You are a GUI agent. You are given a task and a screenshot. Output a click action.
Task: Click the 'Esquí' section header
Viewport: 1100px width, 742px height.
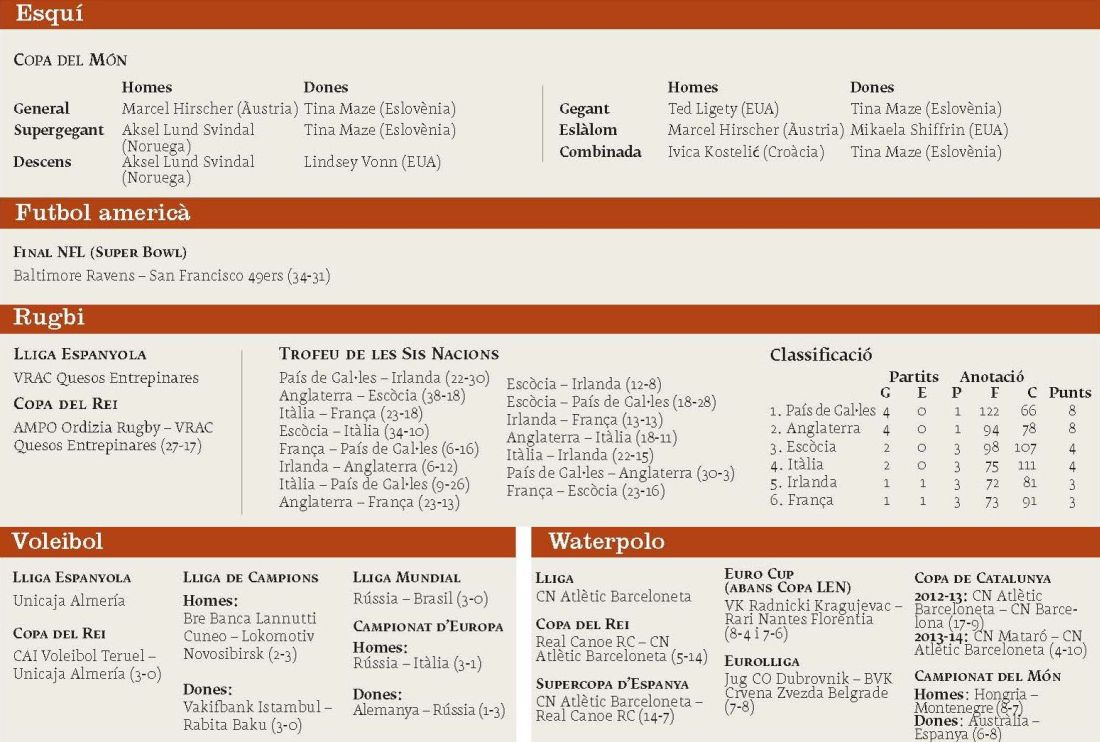[x=49, y=13]
